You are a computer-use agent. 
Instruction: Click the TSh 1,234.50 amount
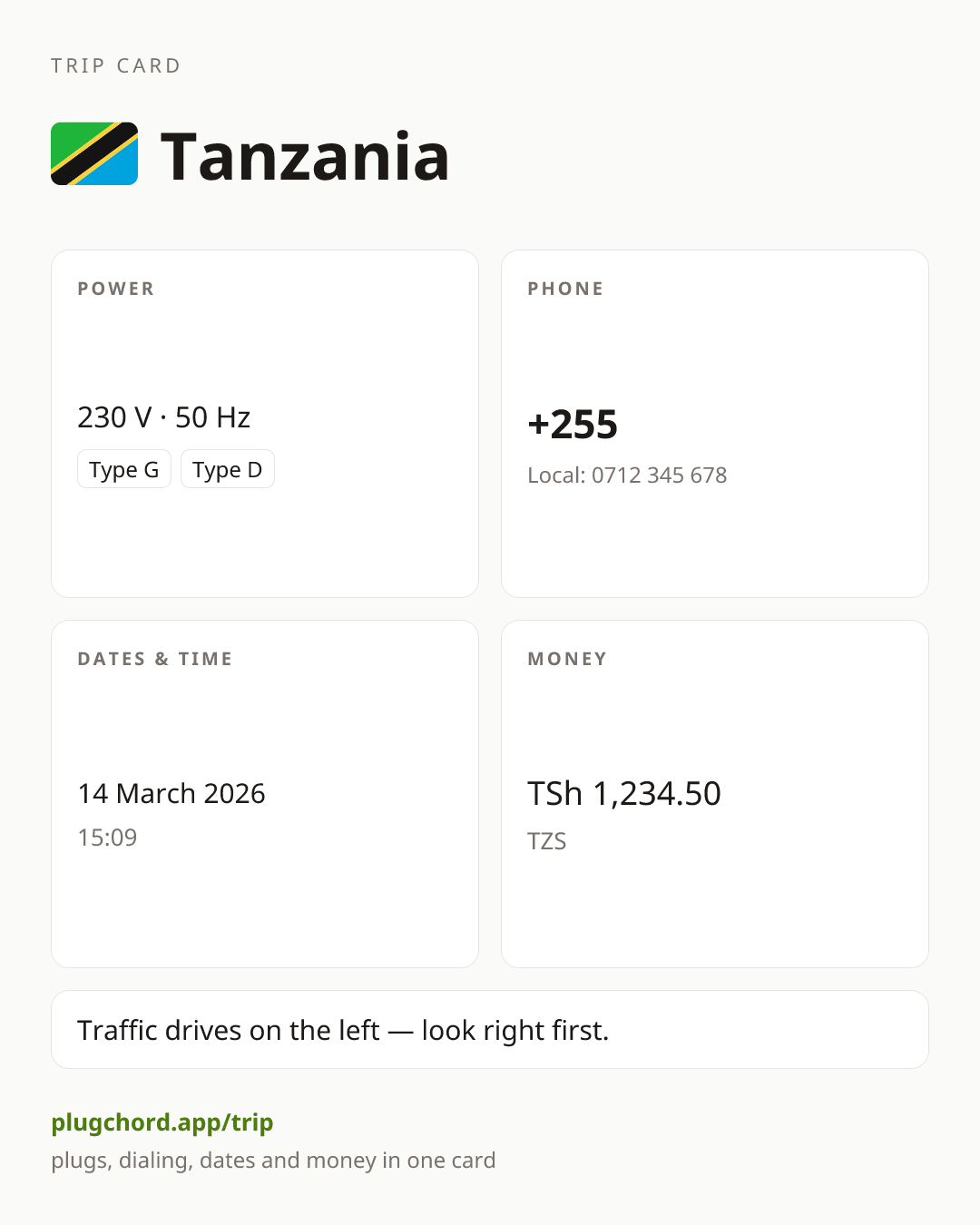click(624, 793)
